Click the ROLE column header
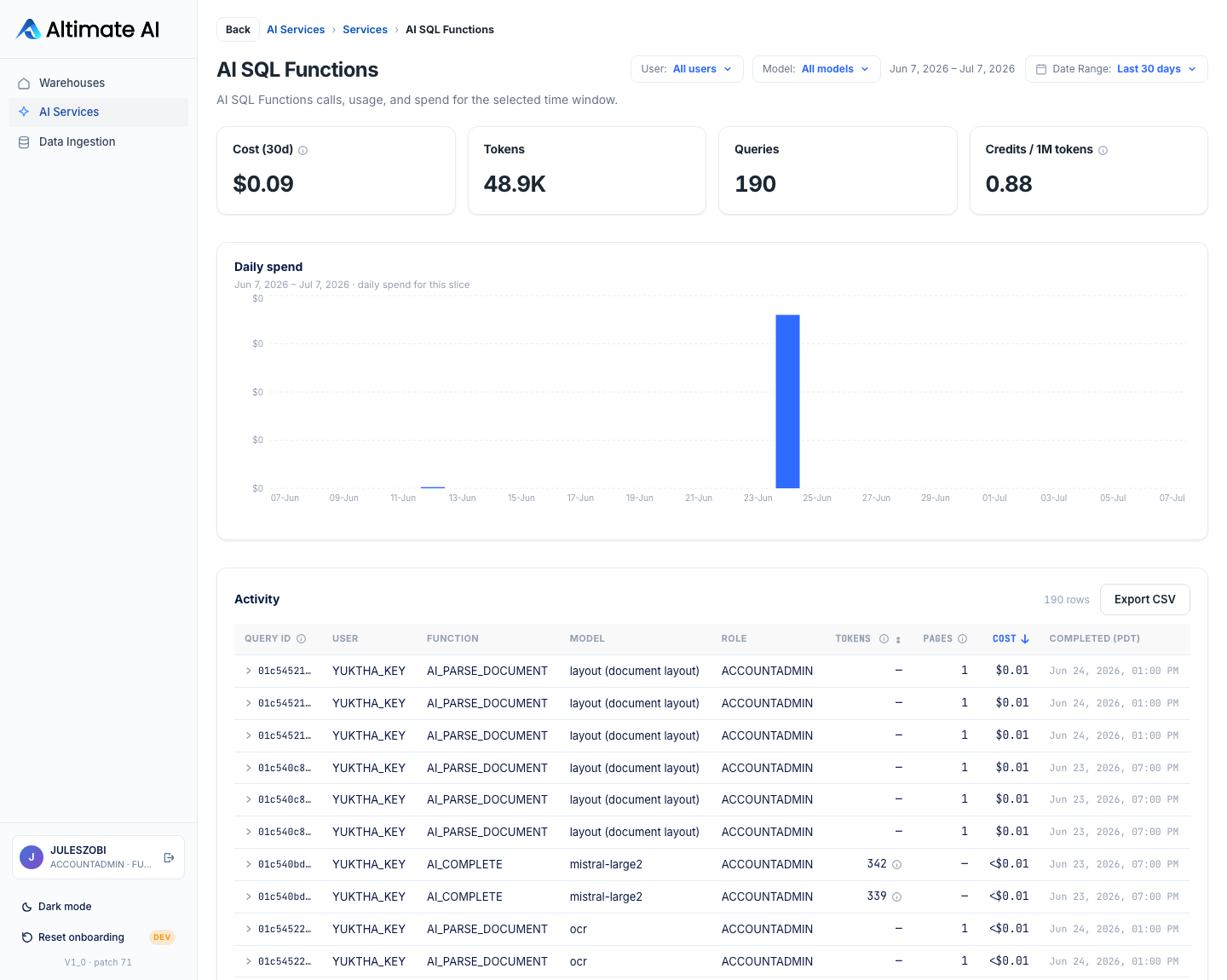The image size is (1227, 980). [734, 639]
